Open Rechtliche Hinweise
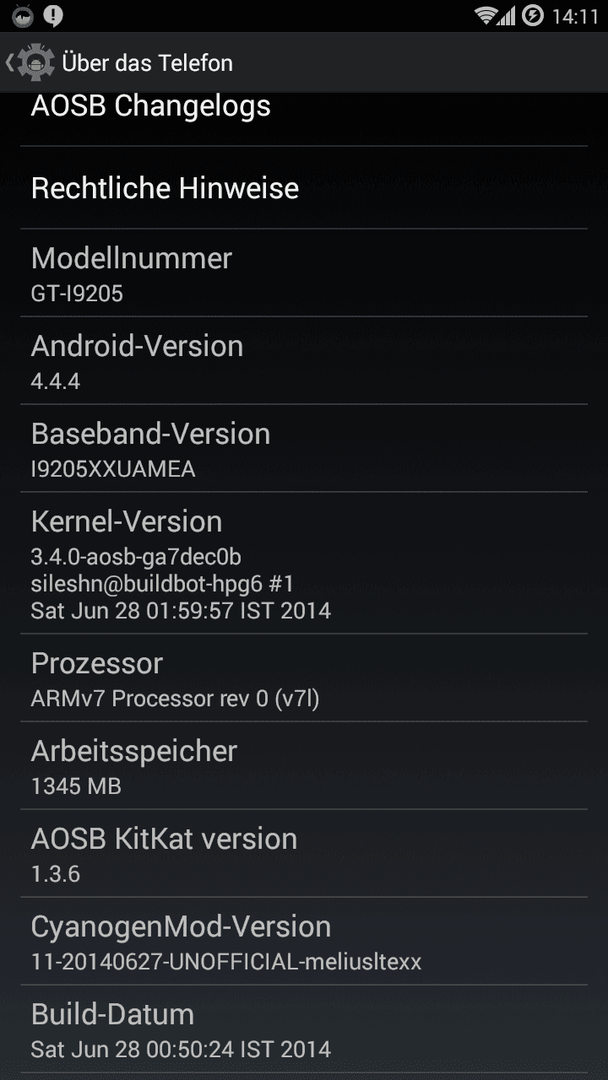The image size is (608, 1080). tap(304, 187)
